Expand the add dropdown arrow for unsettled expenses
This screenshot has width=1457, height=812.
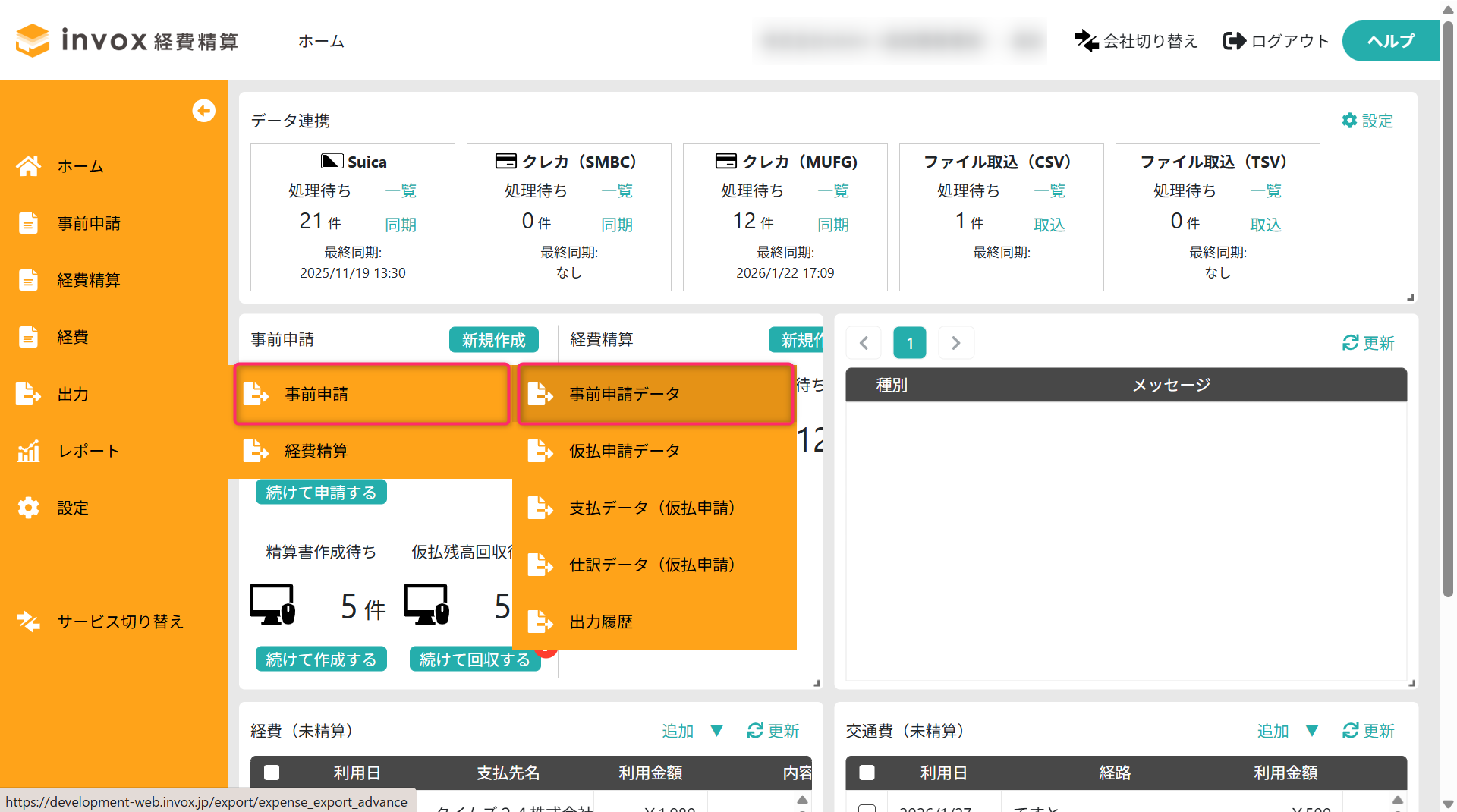[716, 731]
